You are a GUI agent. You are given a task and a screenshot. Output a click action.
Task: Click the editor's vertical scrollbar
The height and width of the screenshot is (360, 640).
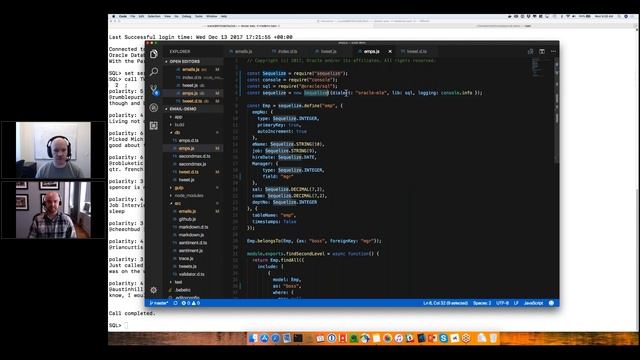[x=557, y=110]
